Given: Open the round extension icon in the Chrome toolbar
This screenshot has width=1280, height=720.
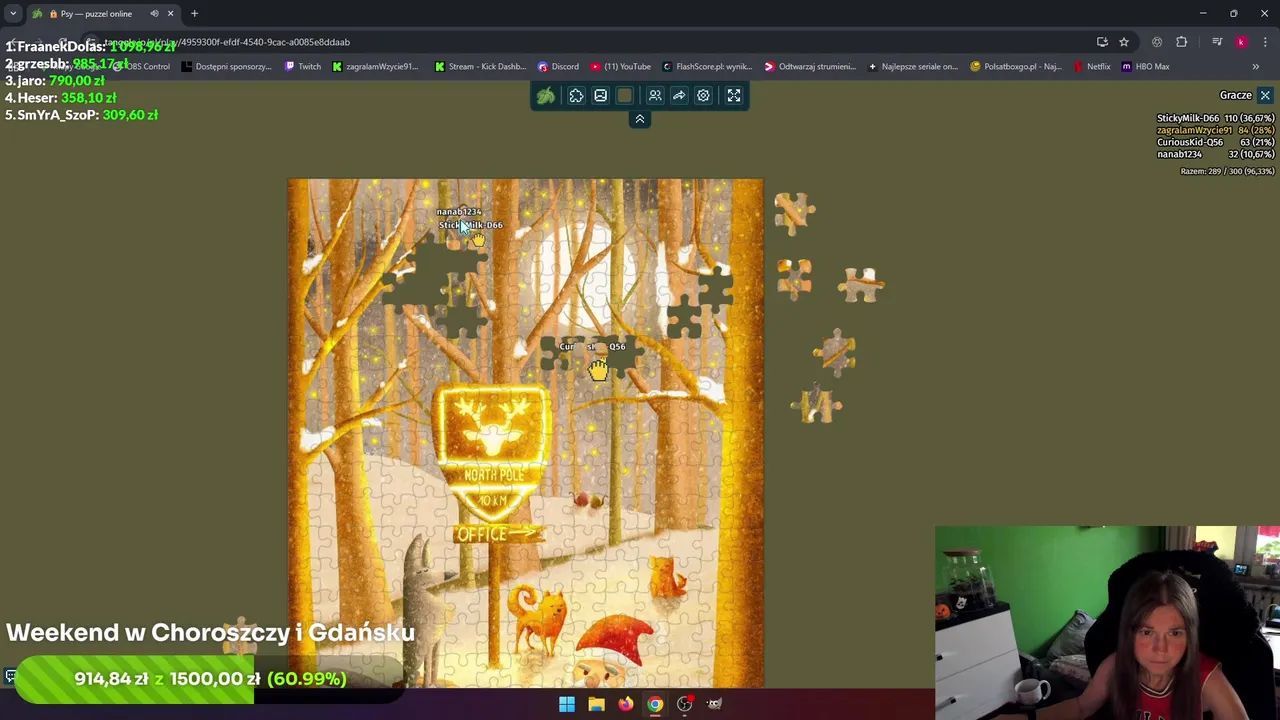Looking at the screenshot, I should [x=1157, y=42].
